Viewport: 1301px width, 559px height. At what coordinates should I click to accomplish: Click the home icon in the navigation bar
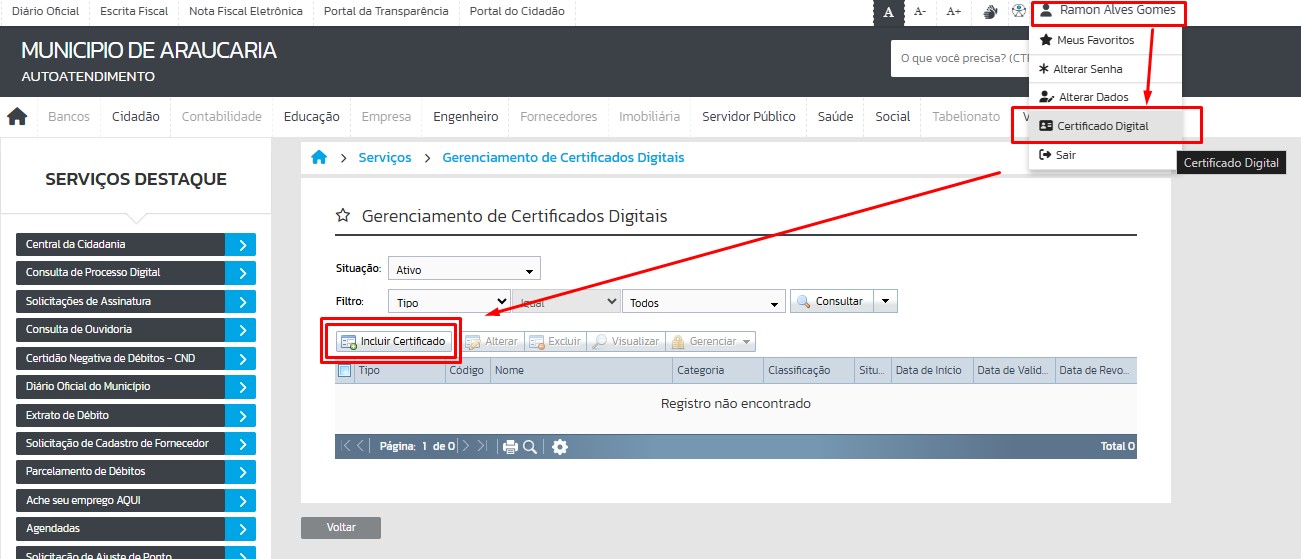[x=17, y=117]
